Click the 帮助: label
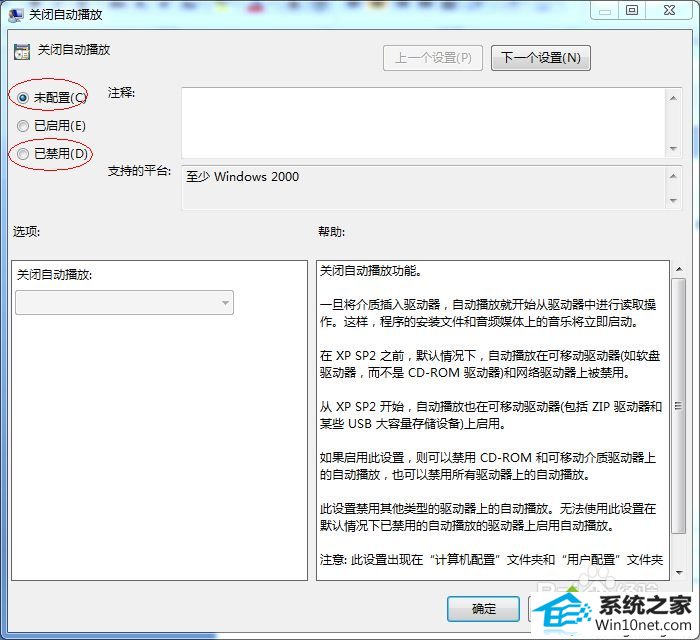The image size is (700, 640). pyautogui.click(x=331, y=232)
